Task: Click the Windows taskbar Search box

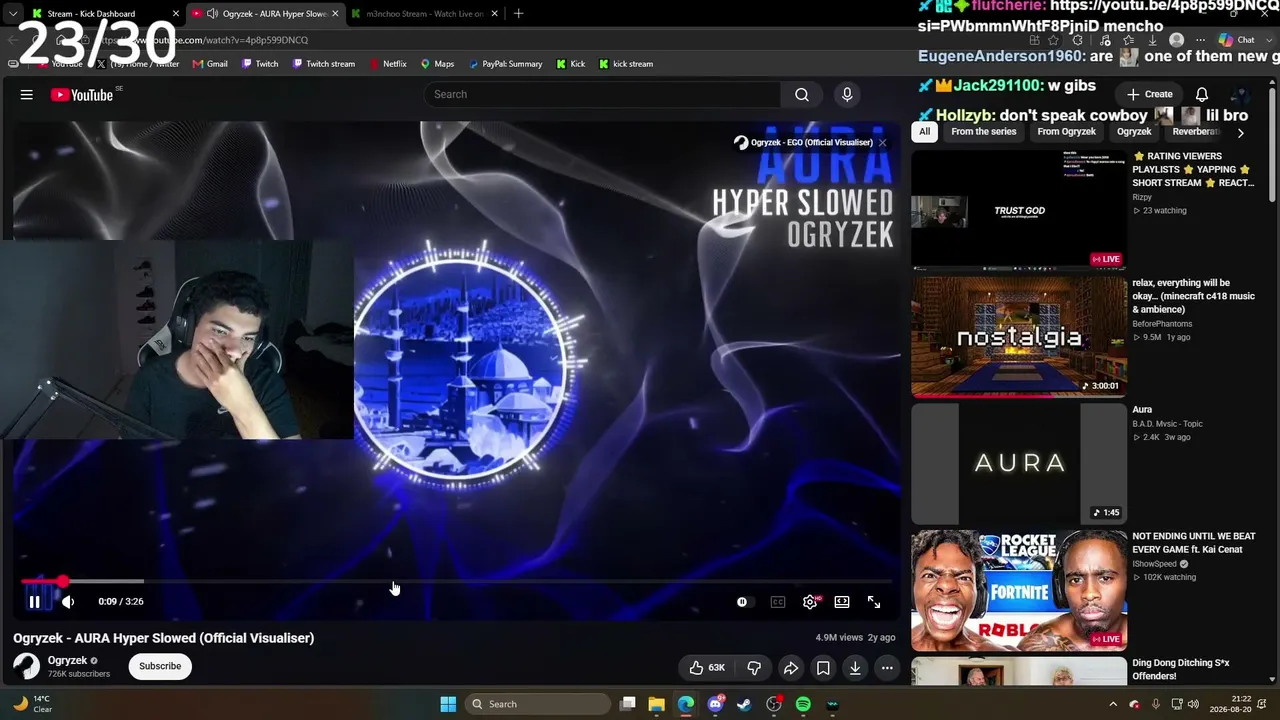Action: tap(536, 704)
